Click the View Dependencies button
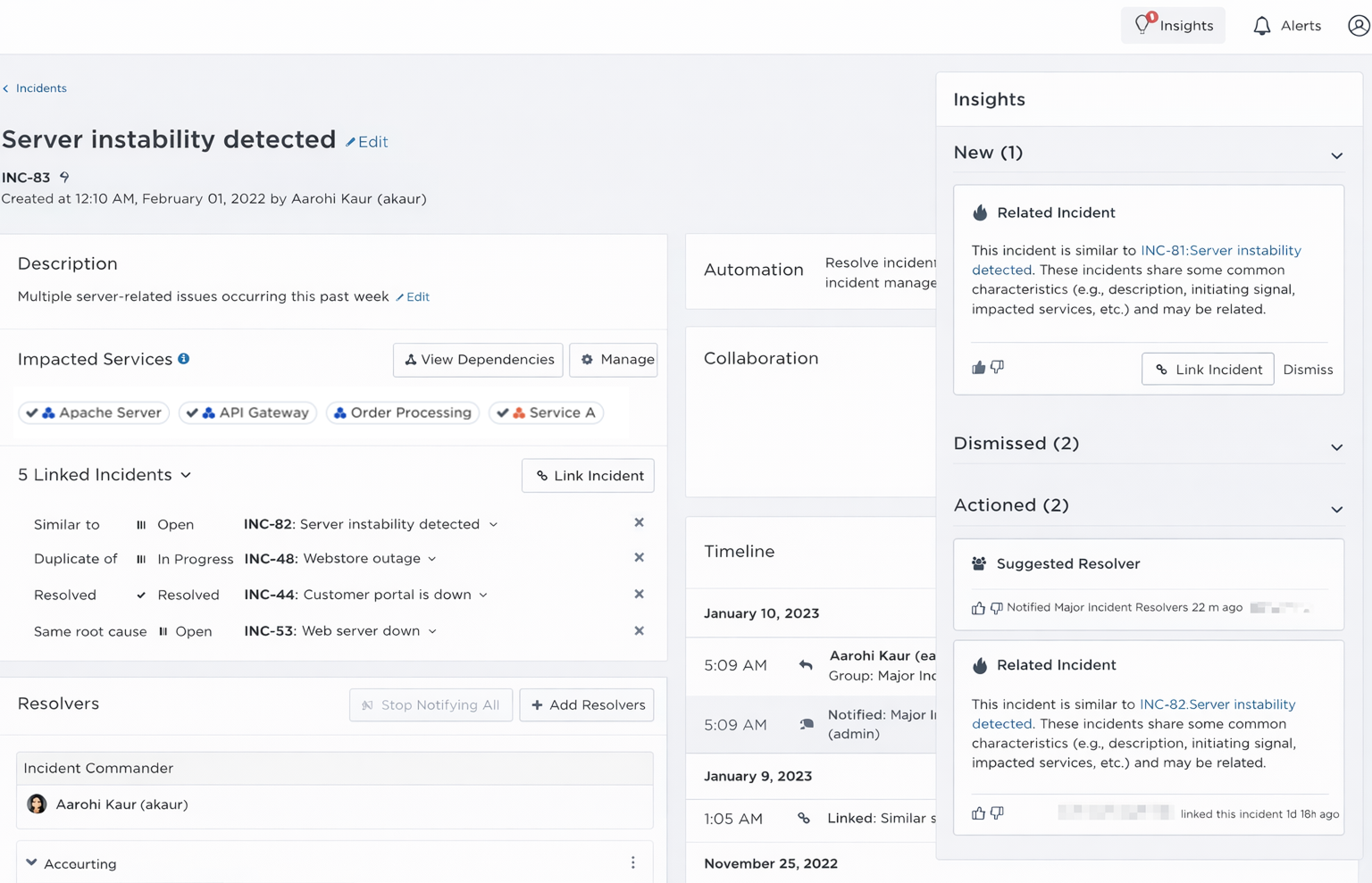 point(478,360)
